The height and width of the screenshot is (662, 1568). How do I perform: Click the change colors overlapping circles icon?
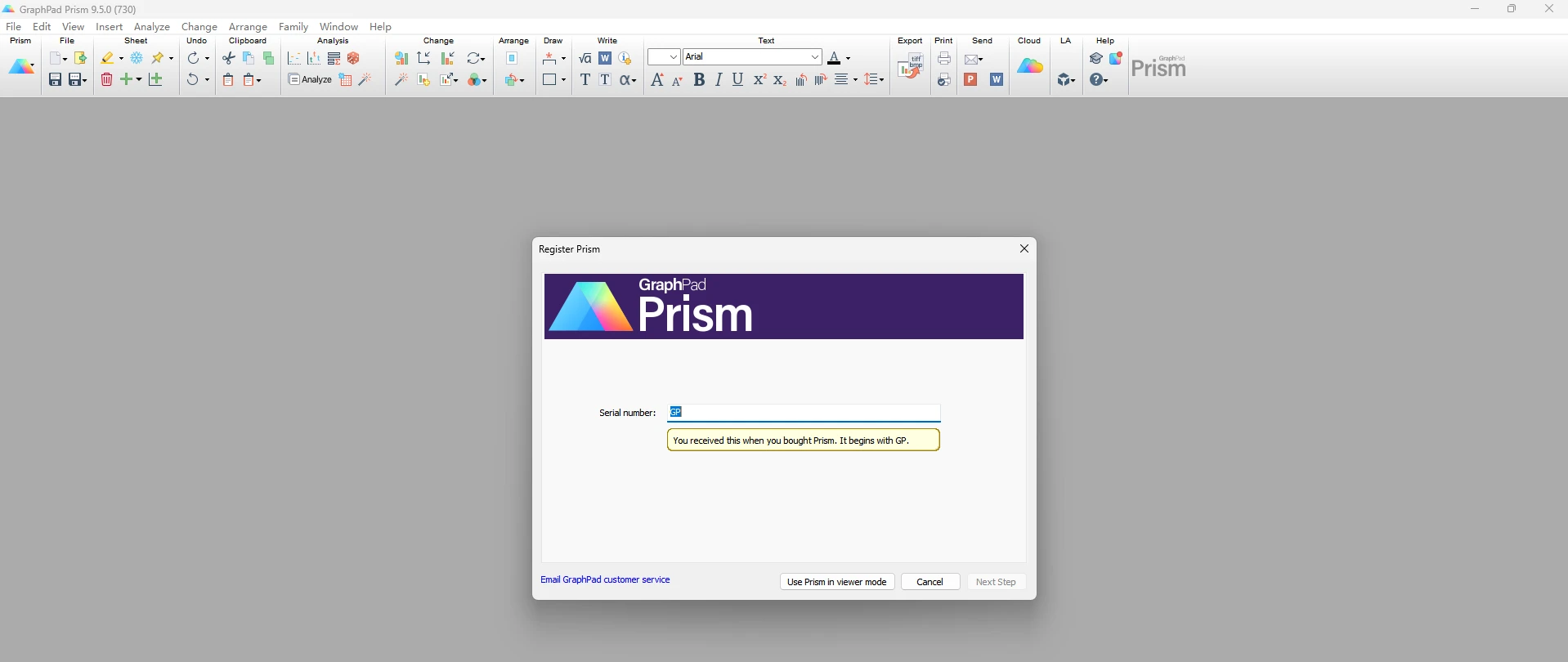[474, 79]
